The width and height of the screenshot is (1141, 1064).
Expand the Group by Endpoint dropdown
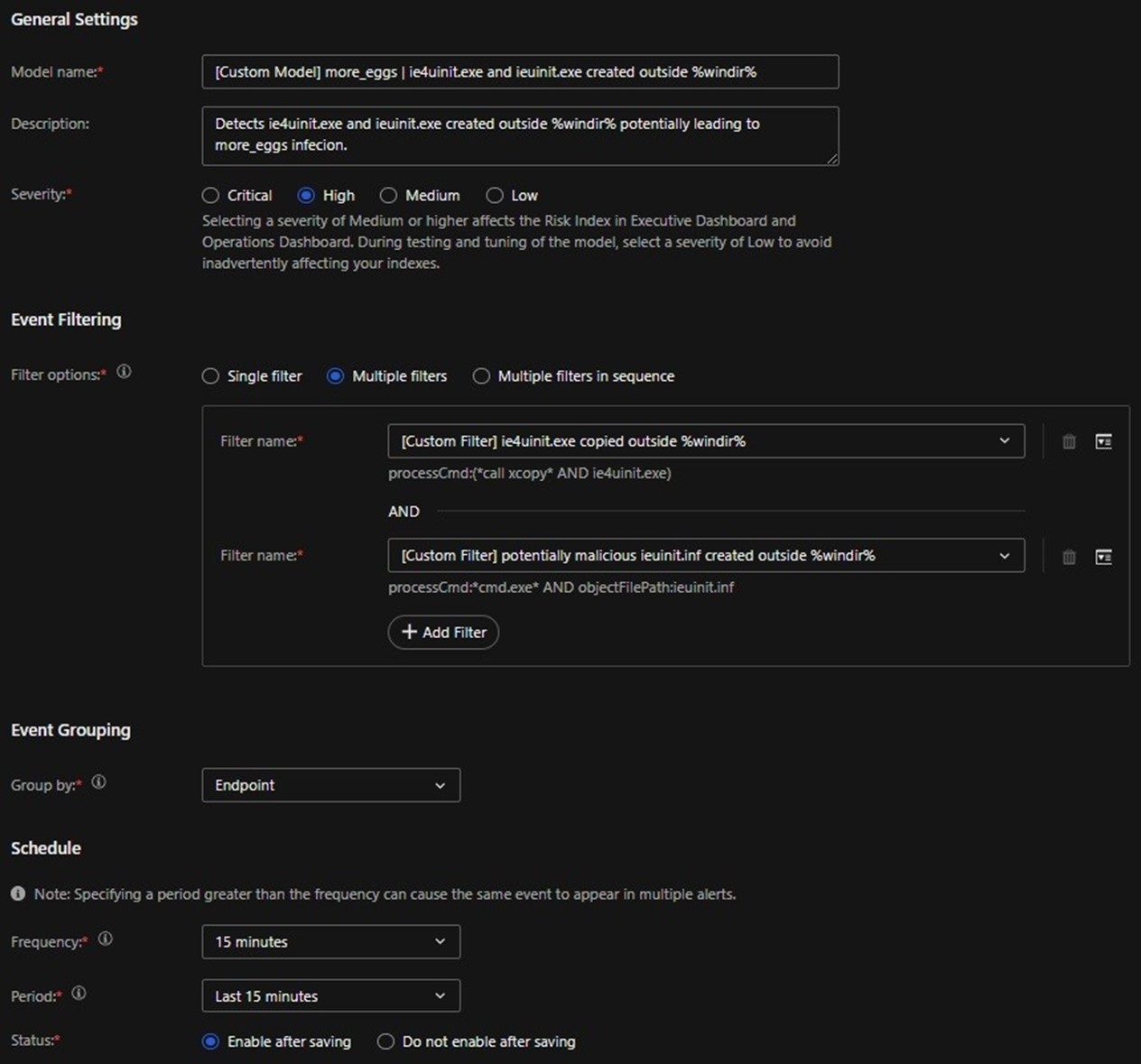[330, 785]
